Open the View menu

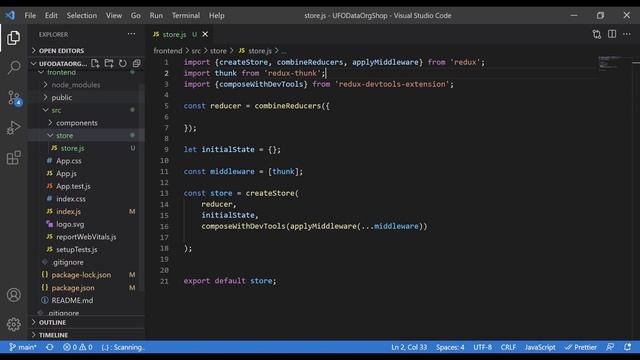click(114, 16)
